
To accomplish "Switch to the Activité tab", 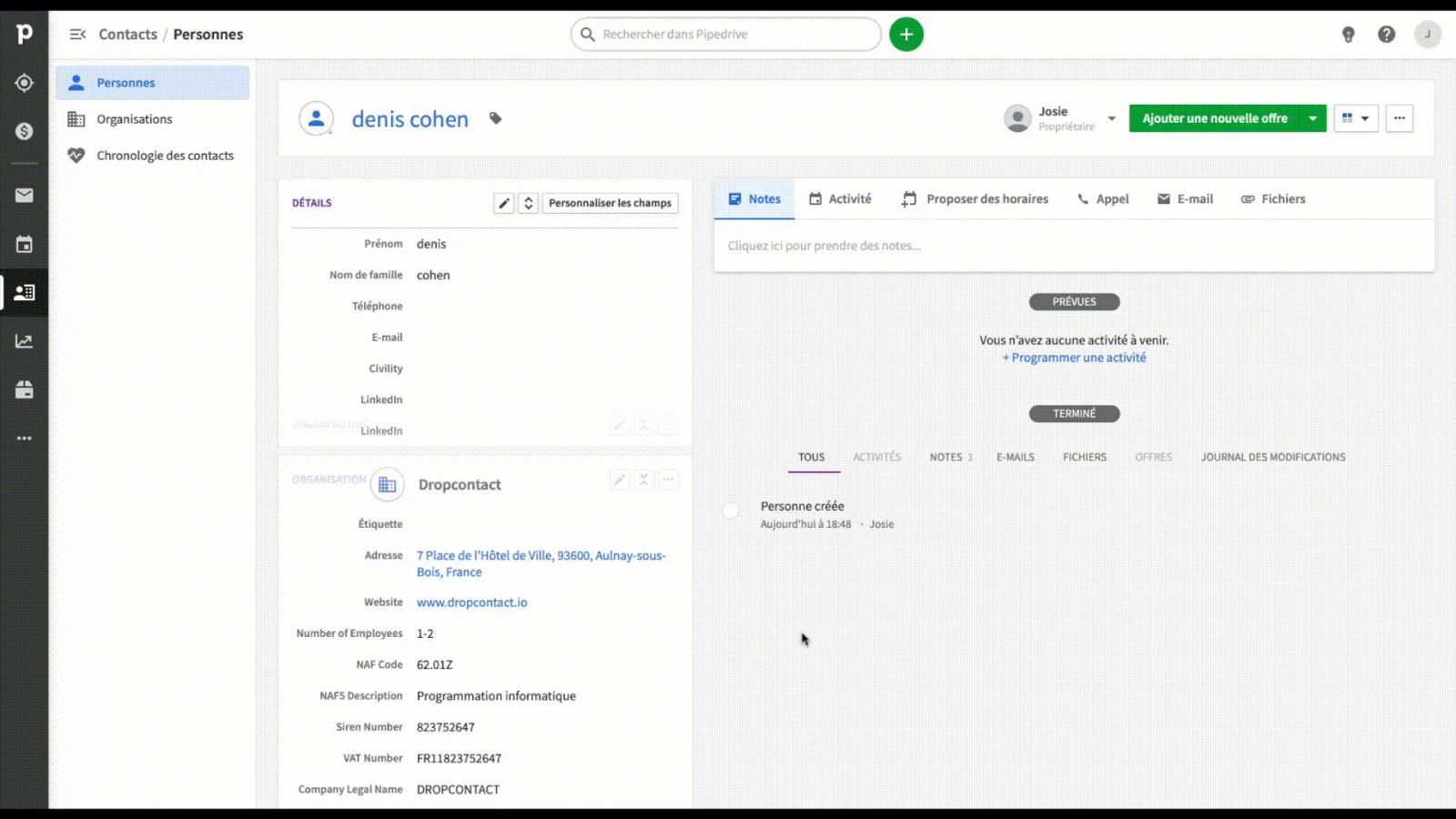I will 840,199.
